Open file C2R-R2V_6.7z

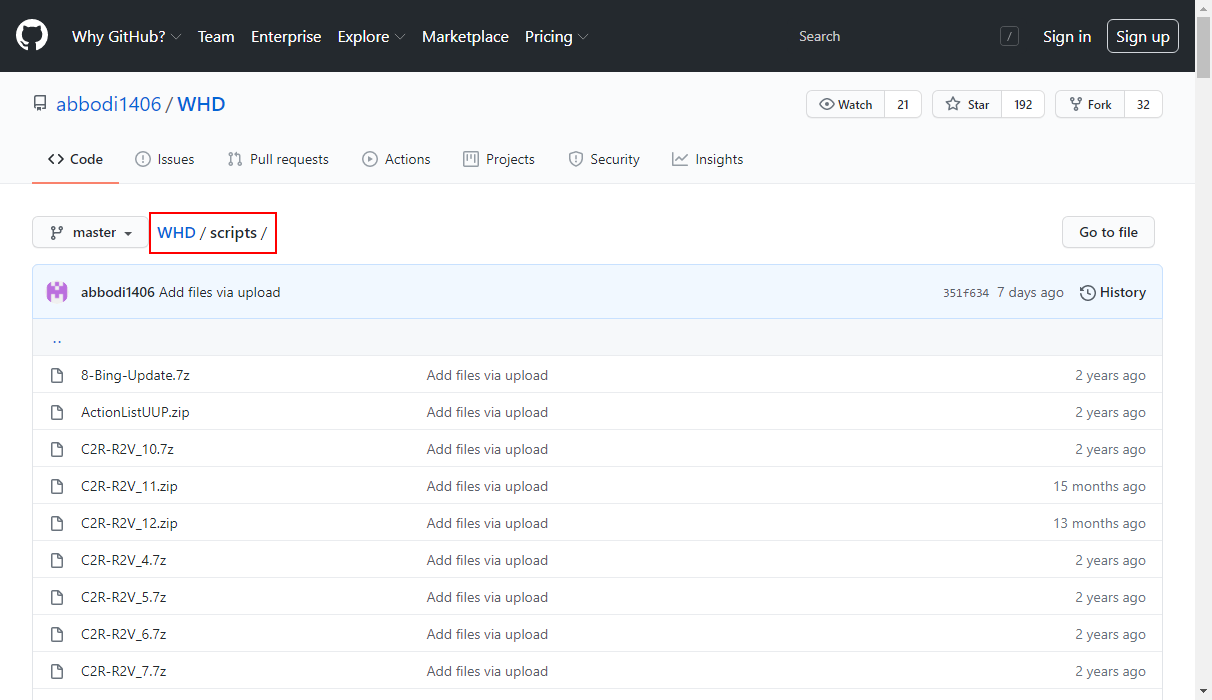coord(123,634)
